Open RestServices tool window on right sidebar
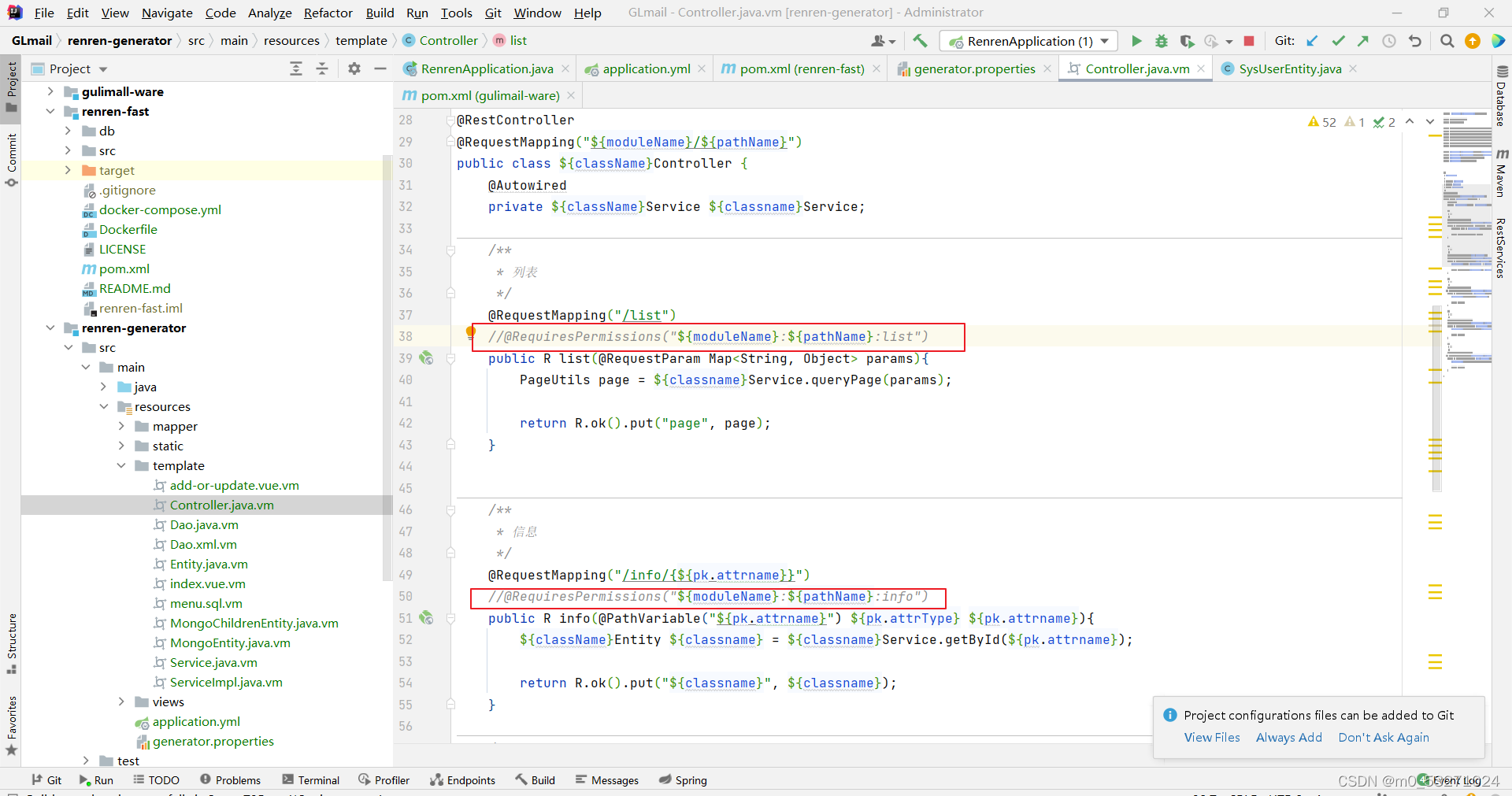This screenshot has width=1512, height=796. click(x=1502, y=248)
